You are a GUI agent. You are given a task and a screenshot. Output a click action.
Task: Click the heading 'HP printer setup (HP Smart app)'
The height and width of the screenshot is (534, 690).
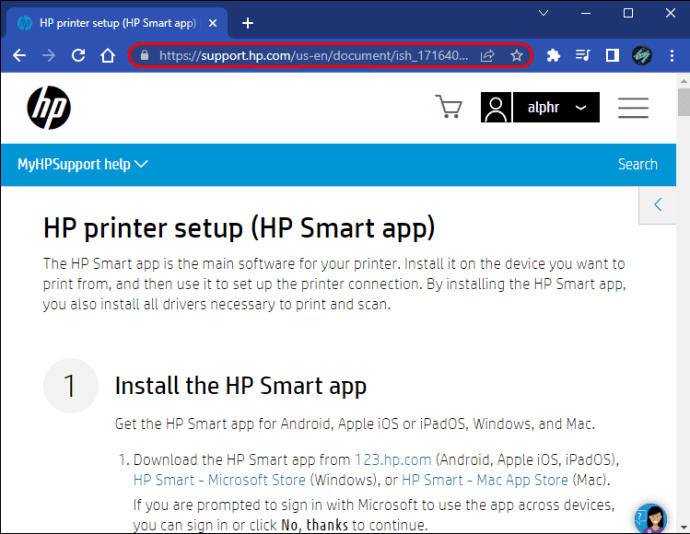click(239, 228)
